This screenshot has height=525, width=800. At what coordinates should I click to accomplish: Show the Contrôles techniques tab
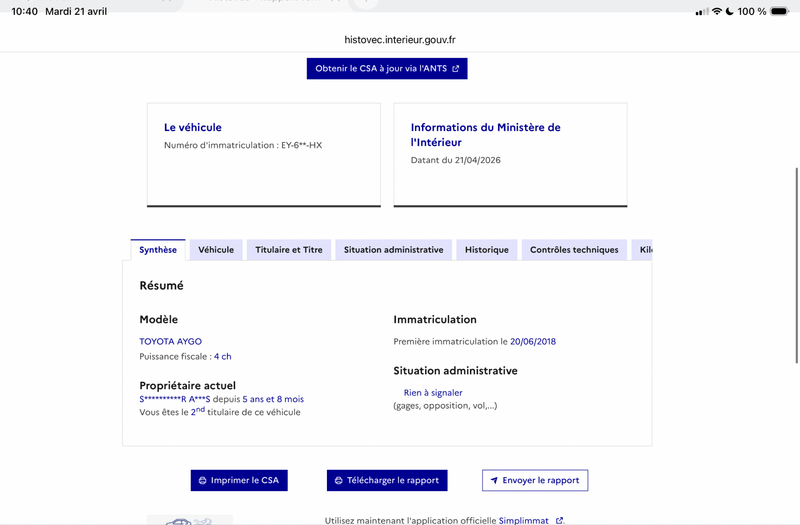tap(574, 250)
